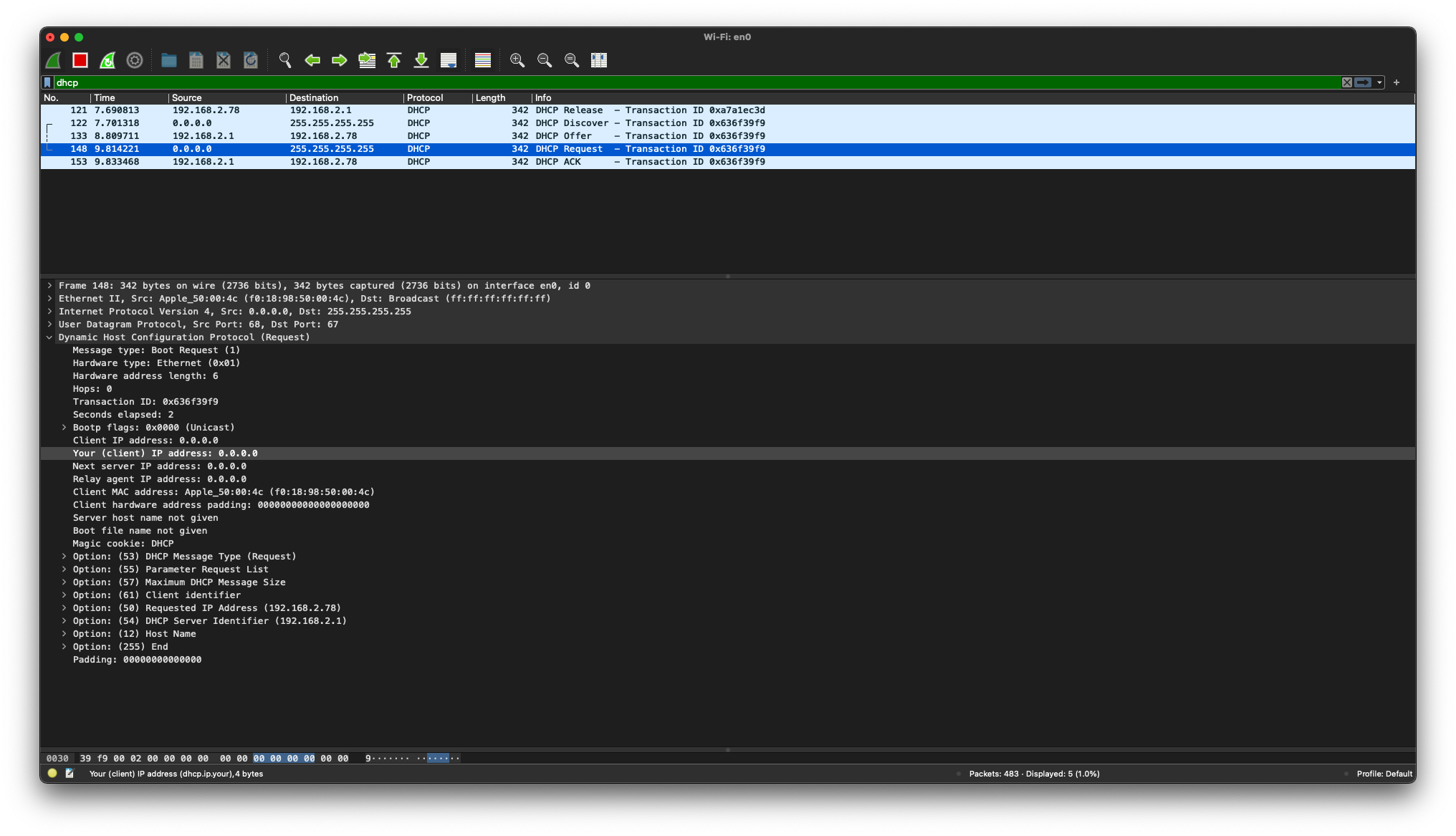Expand Ethernet II layer
1456x836 pixels.
point(49,299)
